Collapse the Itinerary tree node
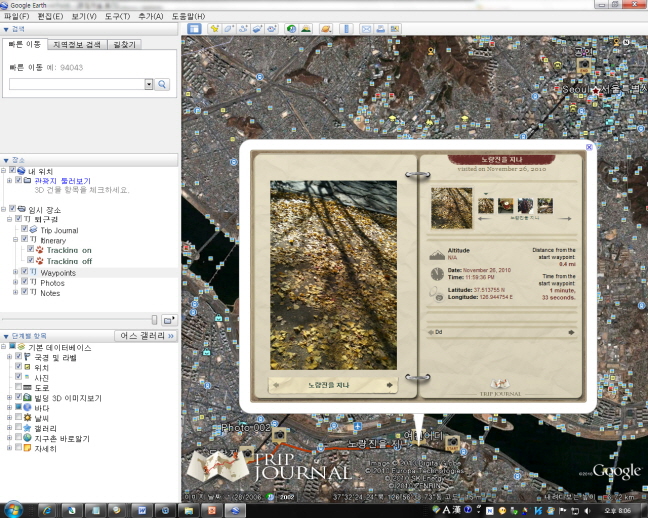The height and width of the screenshot is (518, 648). pos(15,239)
